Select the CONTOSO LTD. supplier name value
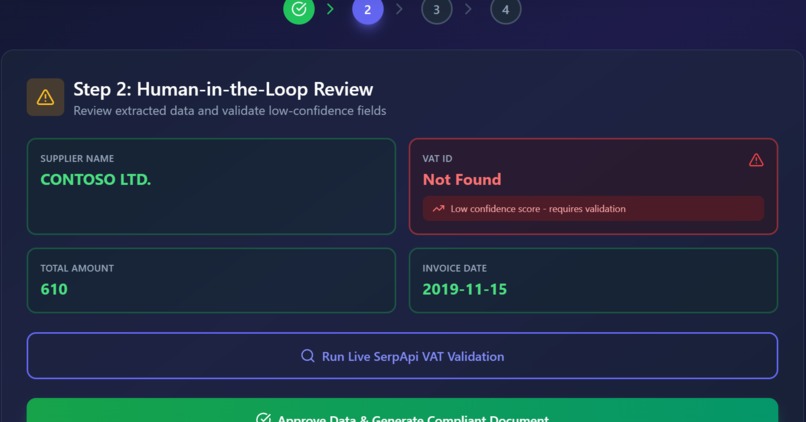The height and width of the screenshot is (422, 806). 96,179
